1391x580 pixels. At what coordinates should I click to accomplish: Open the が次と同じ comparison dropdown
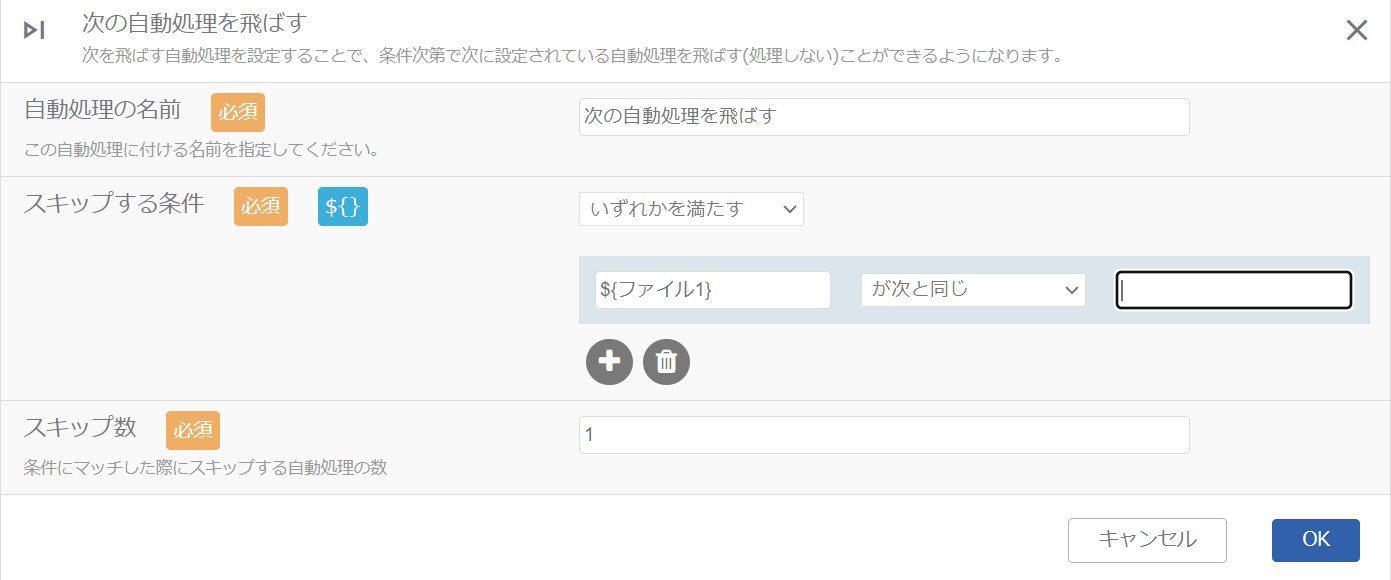click(x=972, y=289)
